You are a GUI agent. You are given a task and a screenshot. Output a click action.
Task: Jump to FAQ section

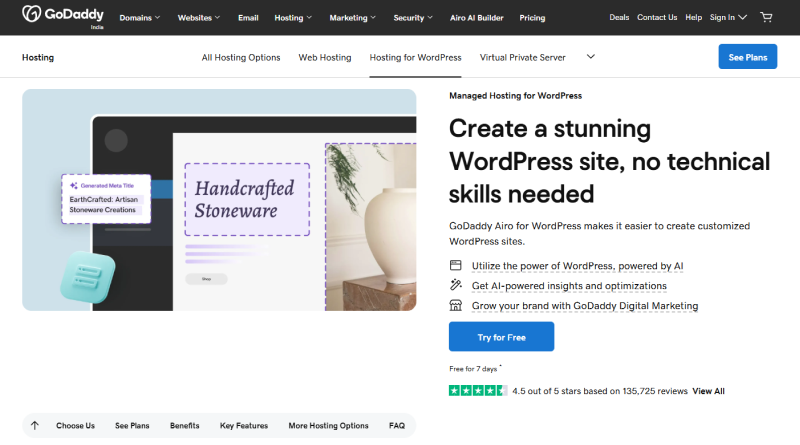397,426
